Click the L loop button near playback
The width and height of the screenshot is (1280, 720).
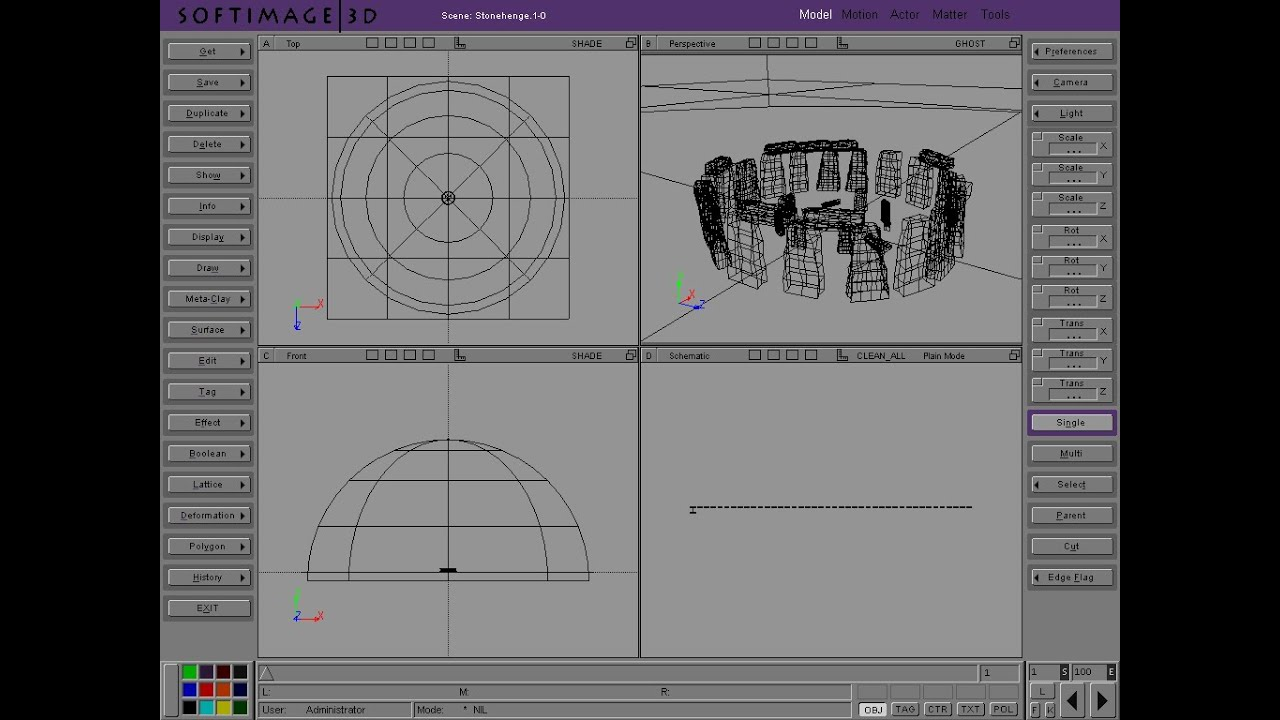[1042, 691]
